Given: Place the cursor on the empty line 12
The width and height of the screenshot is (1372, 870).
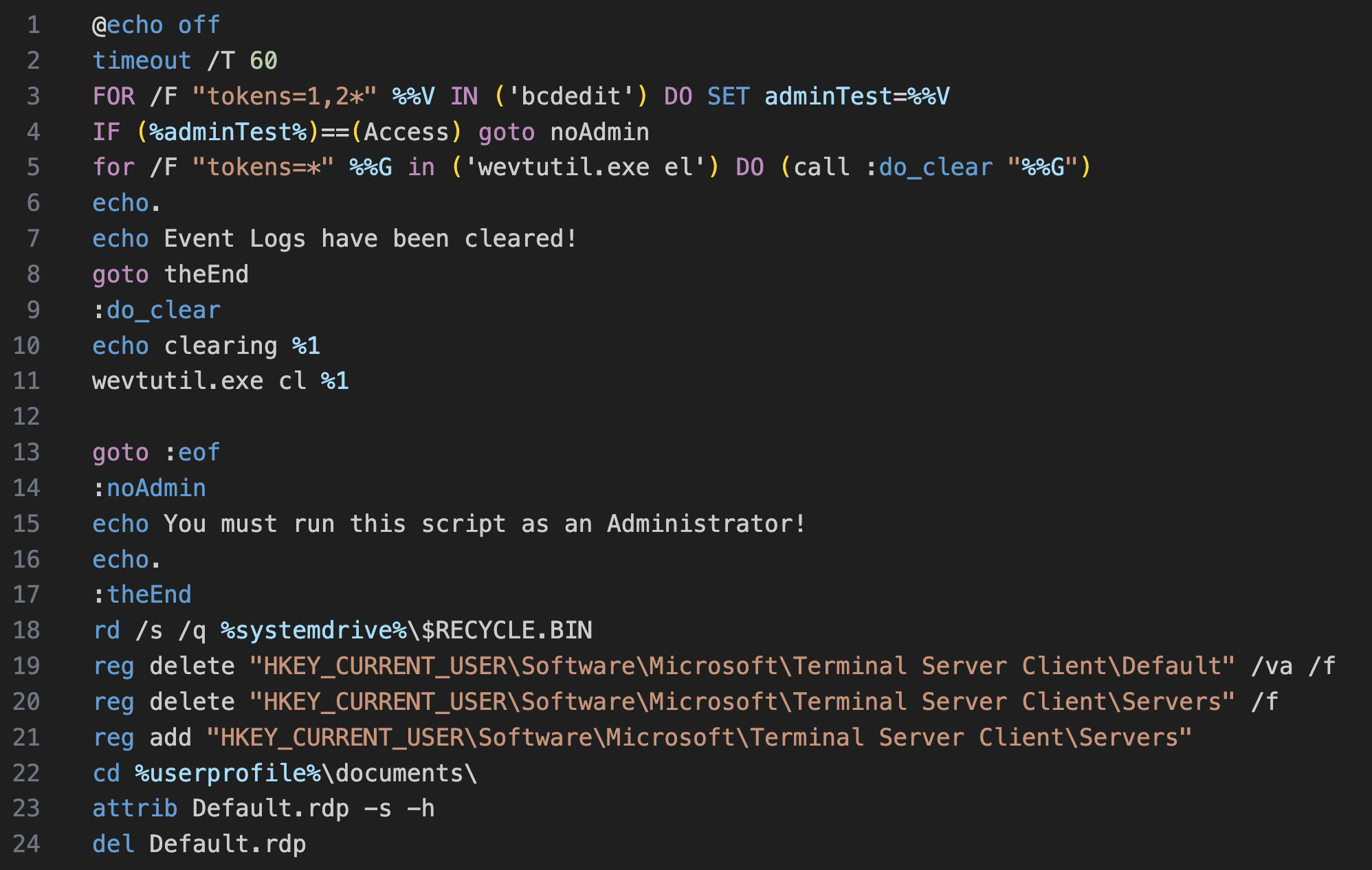Looking at the screenshot, I should tap(687, 416).
